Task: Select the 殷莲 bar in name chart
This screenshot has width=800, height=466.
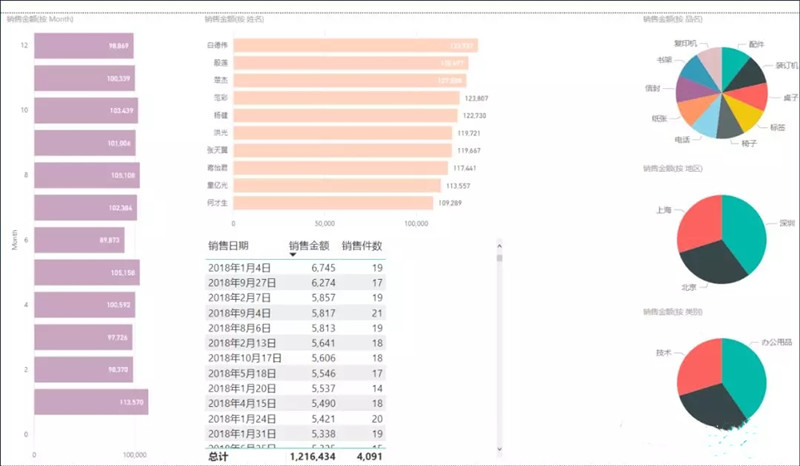Action: tap(351, 63)
